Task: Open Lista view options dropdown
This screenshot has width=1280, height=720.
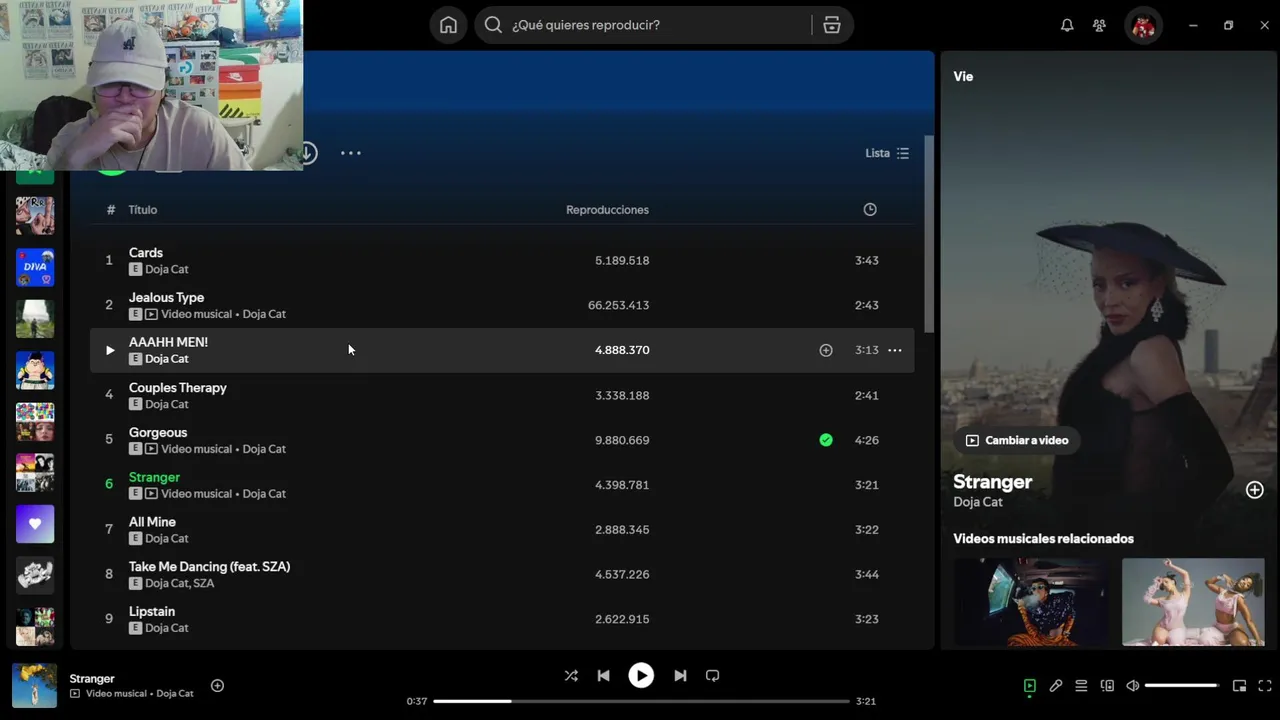Action: (x=887, y=153)
